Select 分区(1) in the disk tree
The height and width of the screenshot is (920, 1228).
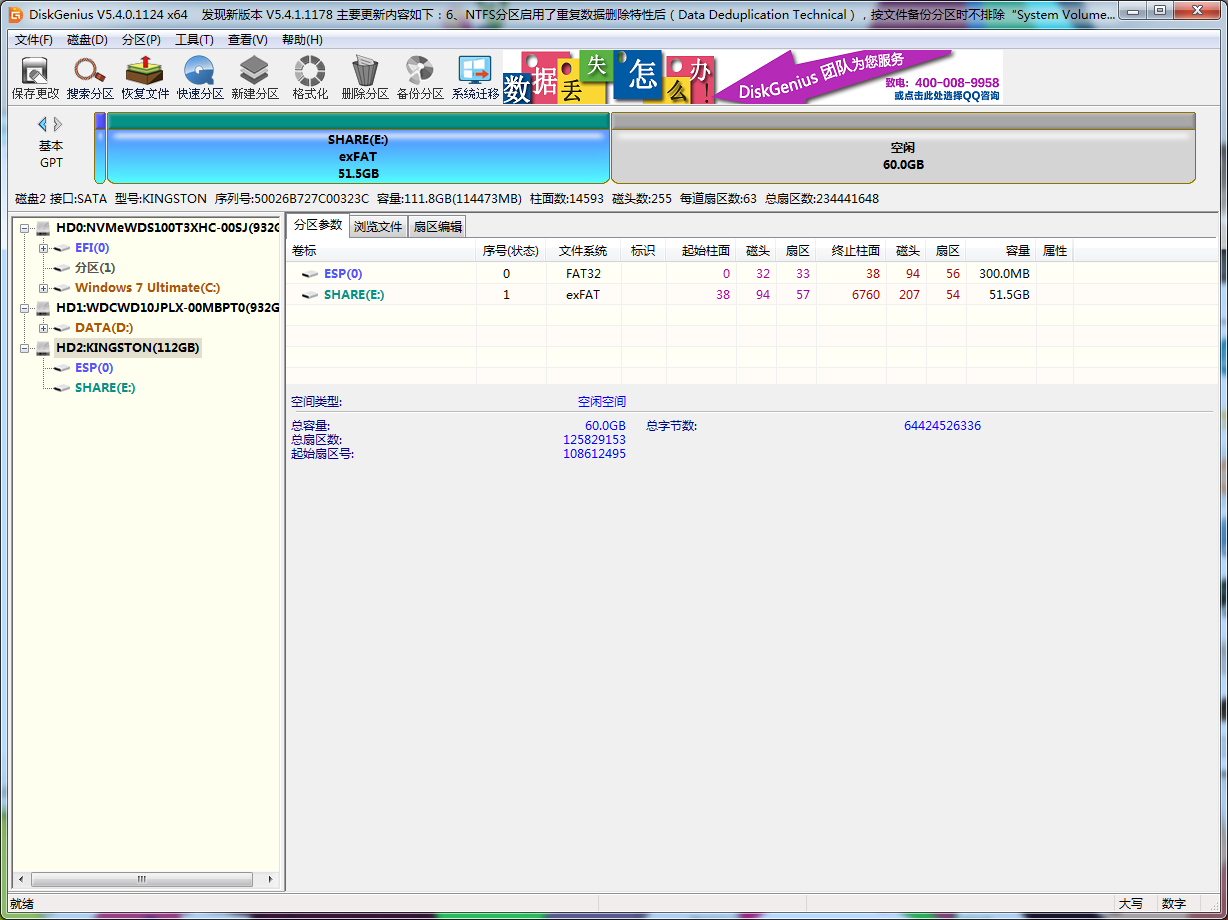[x=95, y=268]
